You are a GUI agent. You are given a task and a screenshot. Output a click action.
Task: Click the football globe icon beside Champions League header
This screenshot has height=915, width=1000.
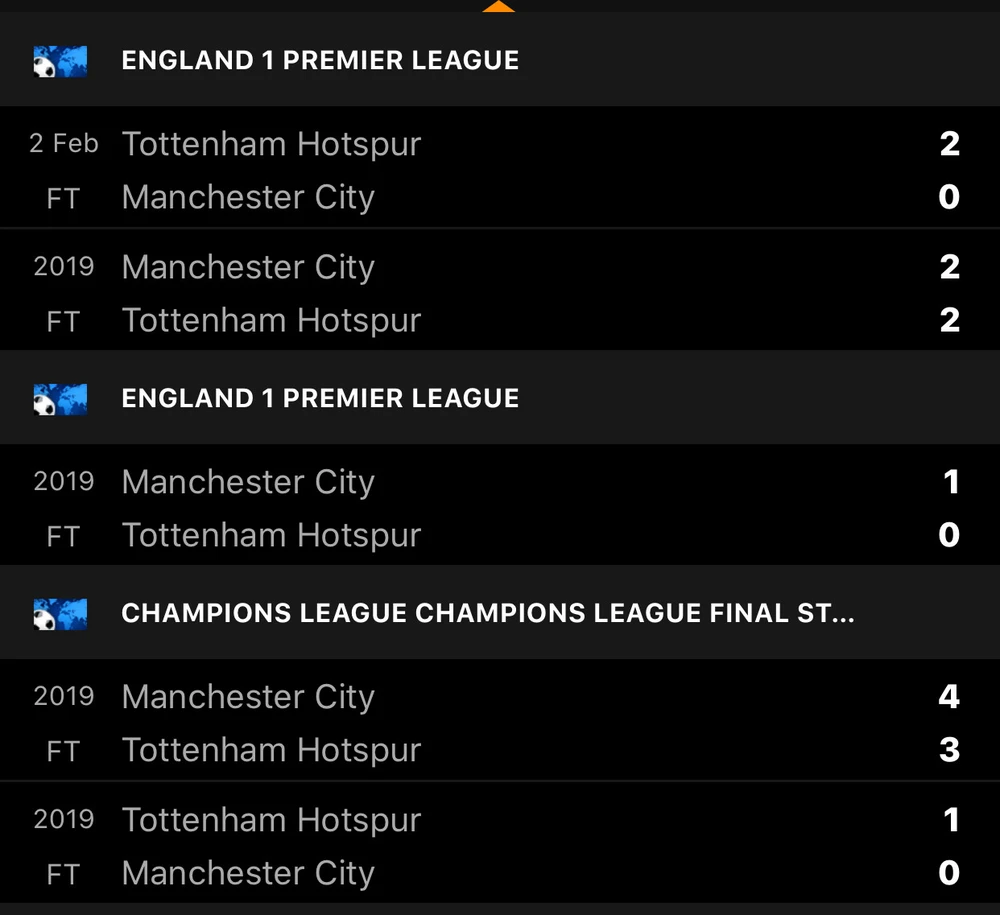[x=60, y=613]
